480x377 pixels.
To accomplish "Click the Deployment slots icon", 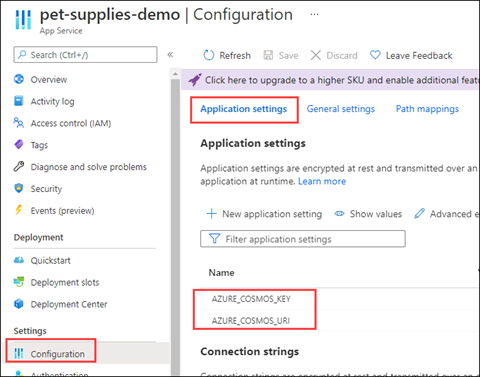I will [19, 282].
